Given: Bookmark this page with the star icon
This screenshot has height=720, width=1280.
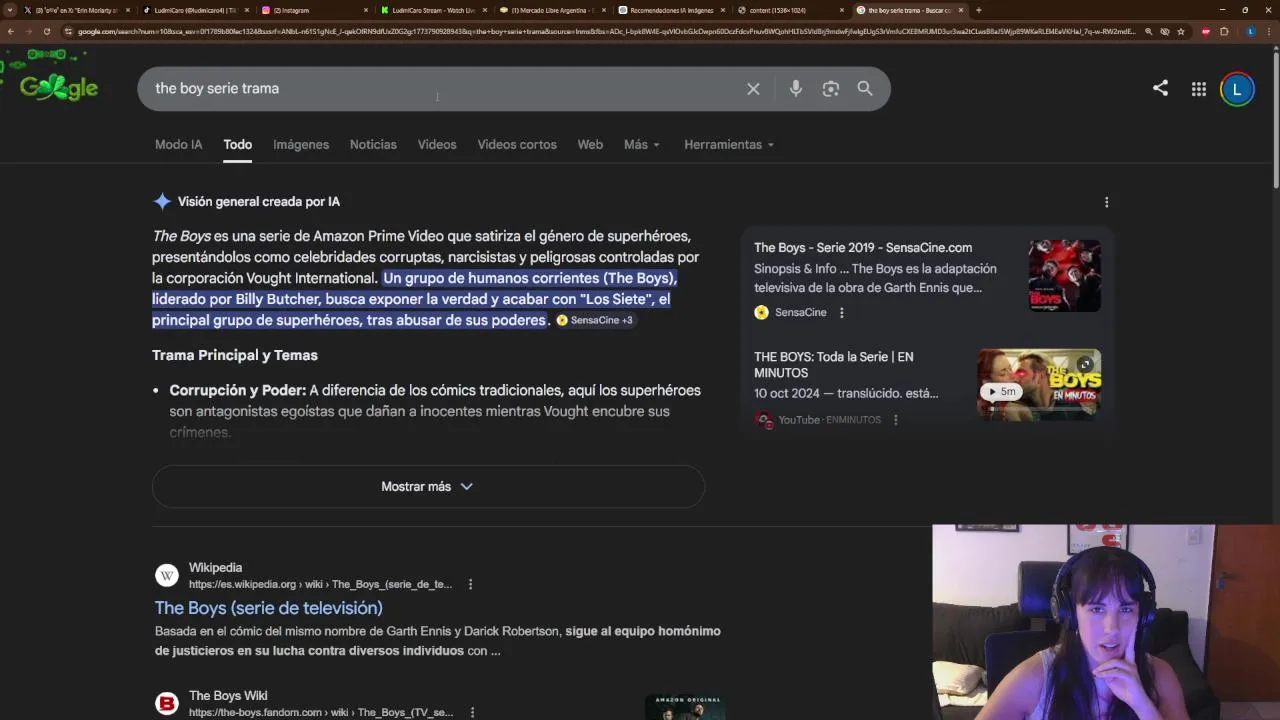Looking at the screenshot, I should point(1181,32).
